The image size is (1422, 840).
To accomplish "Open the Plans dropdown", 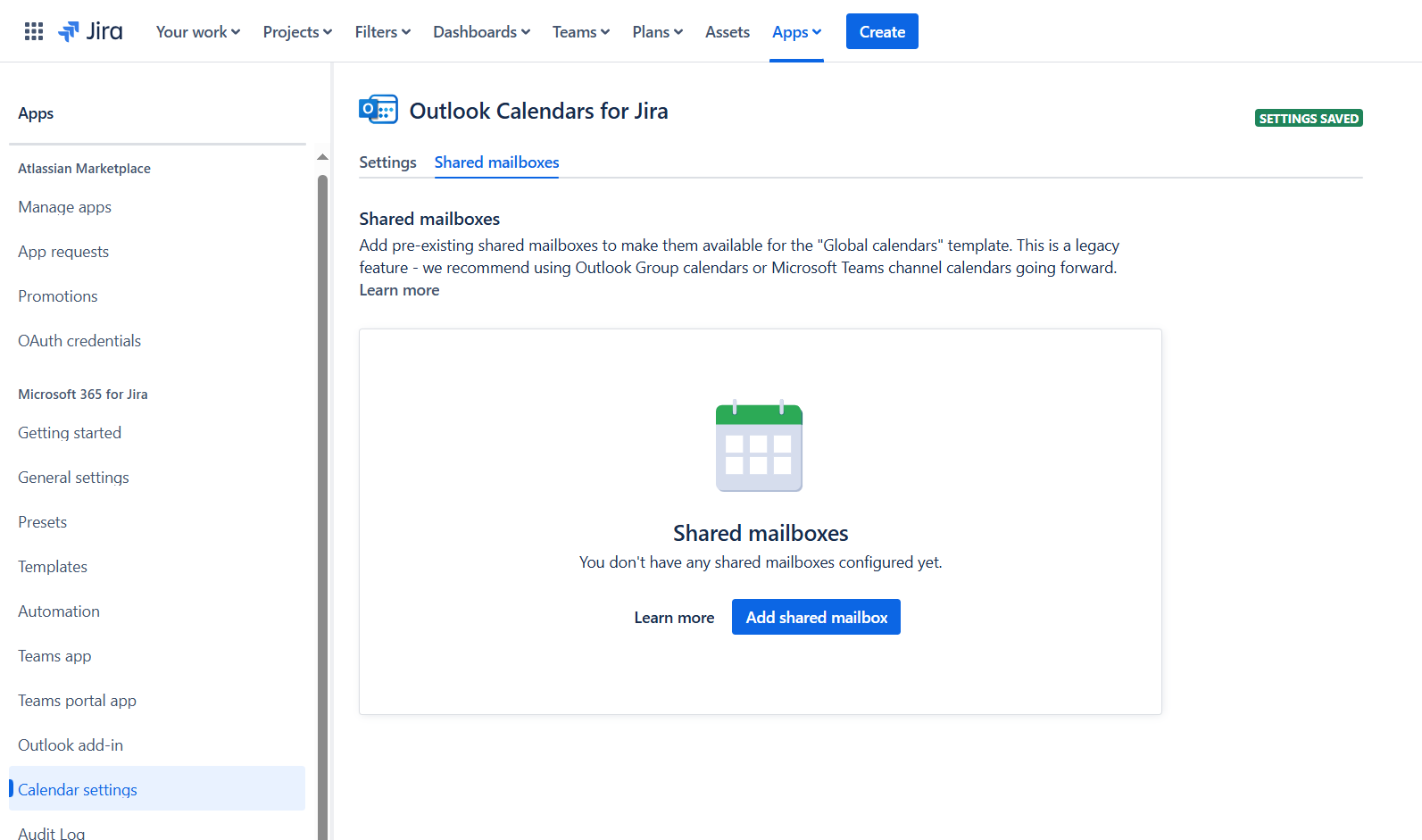I will click(x=657, y=32).
